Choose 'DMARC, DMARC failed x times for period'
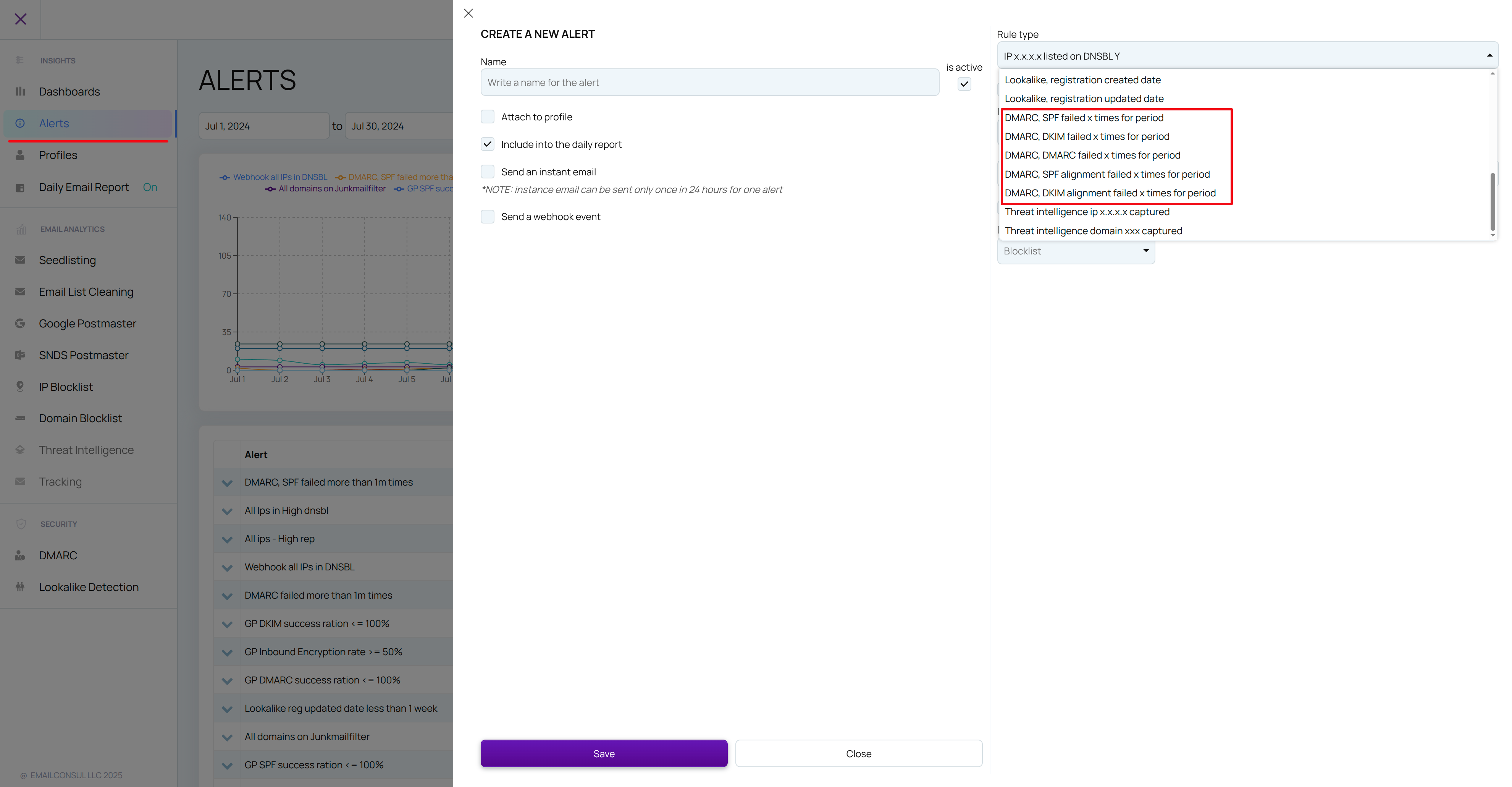Image resolution: width=1512 pixels, height=787 pixels. point(1092,155)
